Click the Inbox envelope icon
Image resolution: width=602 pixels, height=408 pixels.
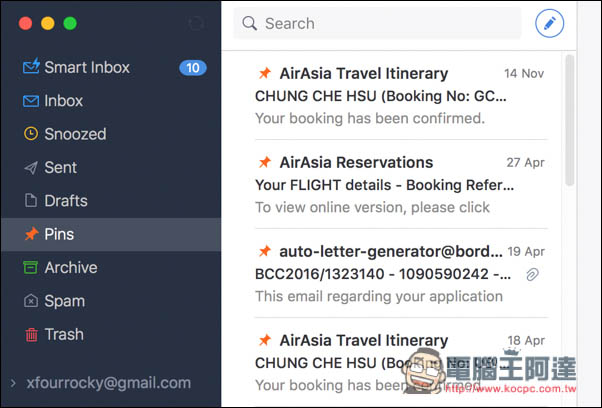(x=31, y=101)
